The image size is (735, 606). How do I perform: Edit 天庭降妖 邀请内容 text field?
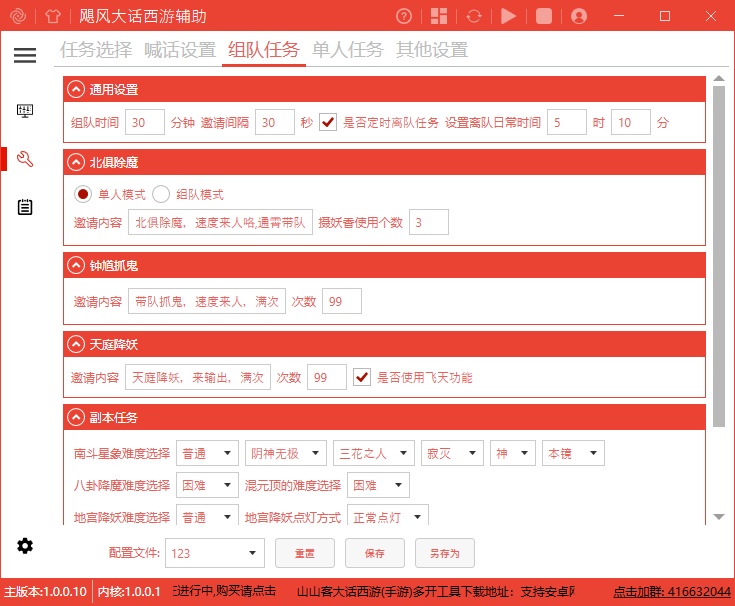[198, 377]
